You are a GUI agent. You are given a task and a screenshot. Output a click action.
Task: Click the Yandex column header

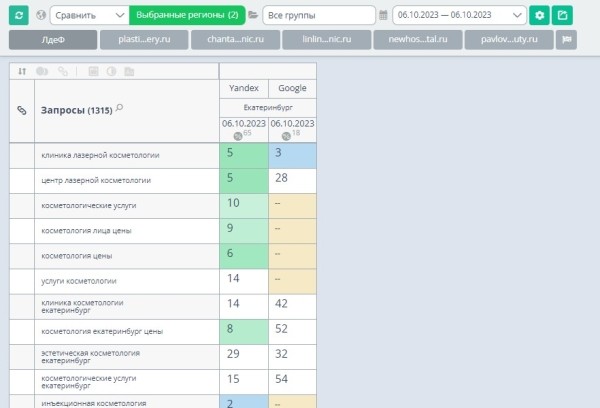point(243,89)
